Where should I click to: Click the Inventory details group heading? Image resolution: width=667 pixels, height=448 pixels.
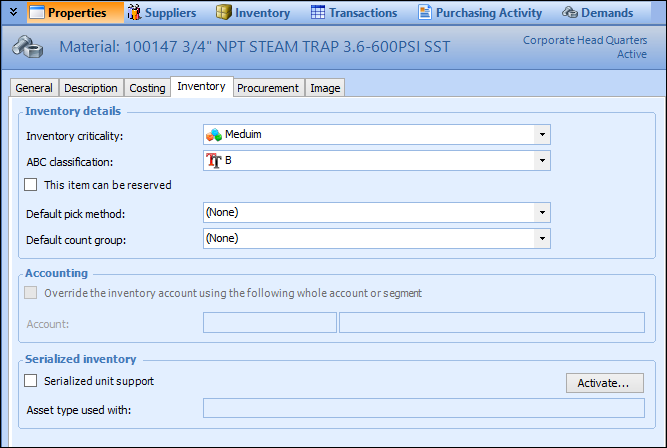point(73,111)
